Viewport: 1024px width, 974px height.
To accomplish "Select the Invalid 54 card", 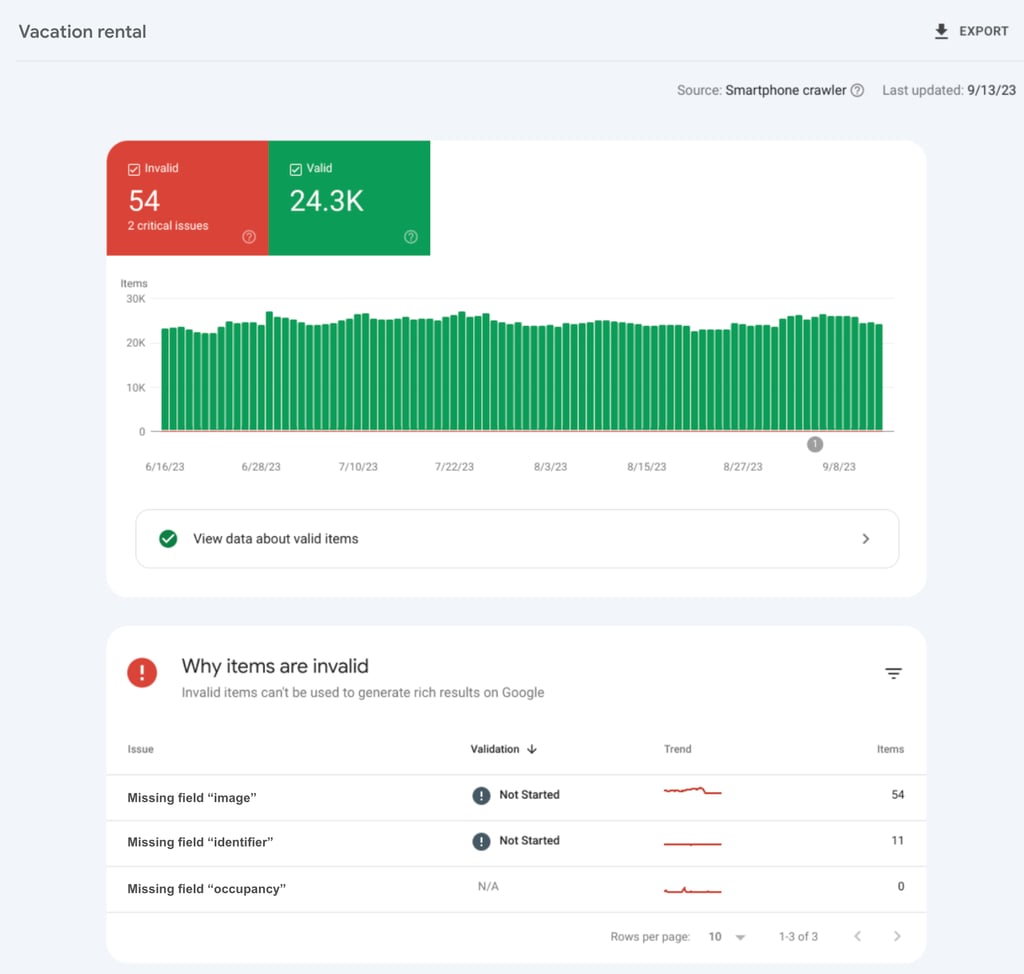I will (187, 198).
